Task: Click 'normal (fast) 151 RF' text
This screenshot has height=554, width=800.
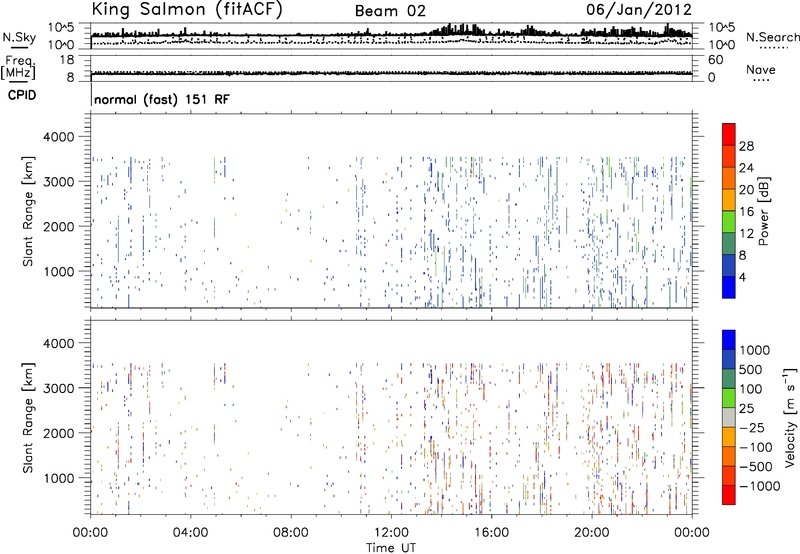Action: pos(162,99)
